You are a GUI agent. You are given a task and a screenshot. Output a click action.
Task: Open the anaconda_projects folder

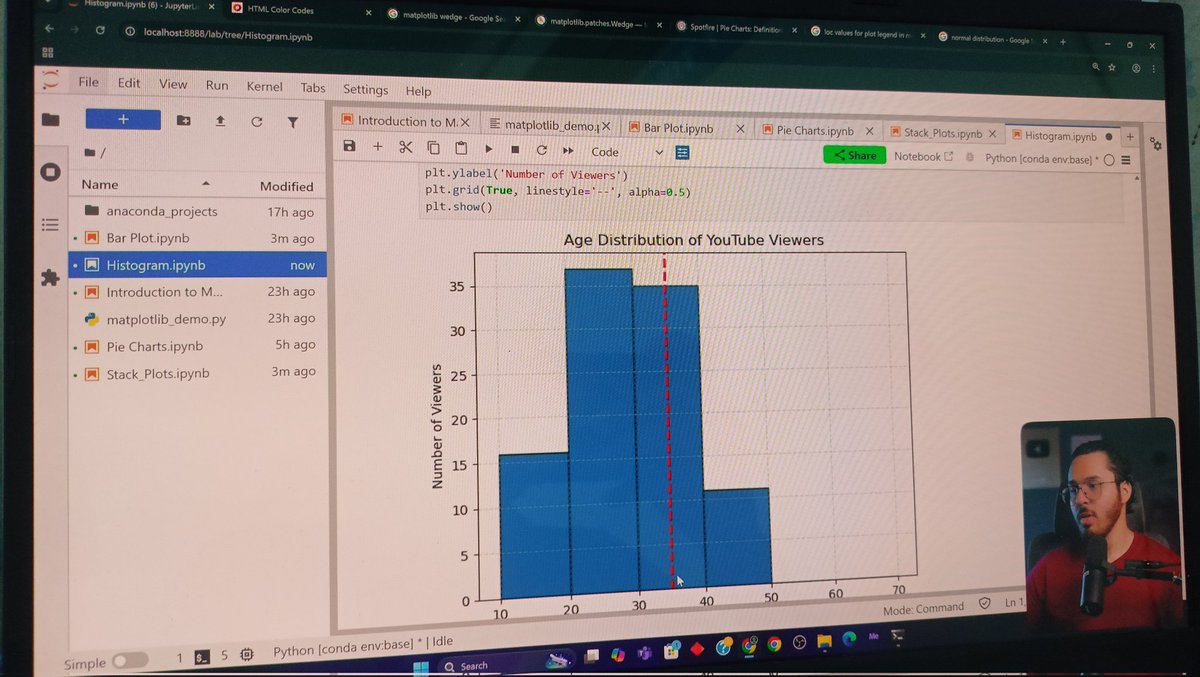(198, 212)
